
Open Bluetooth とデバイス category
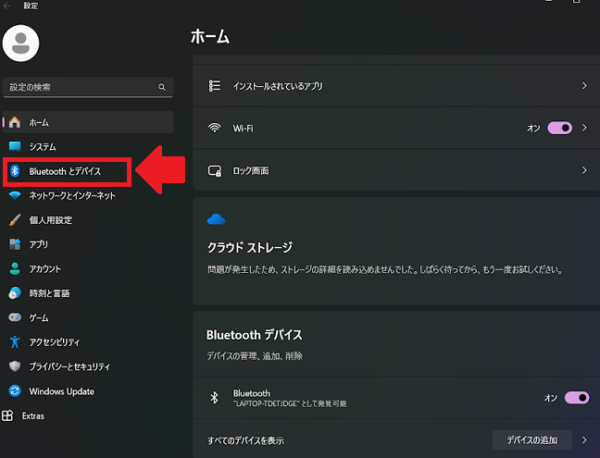(x=67, y=171)
